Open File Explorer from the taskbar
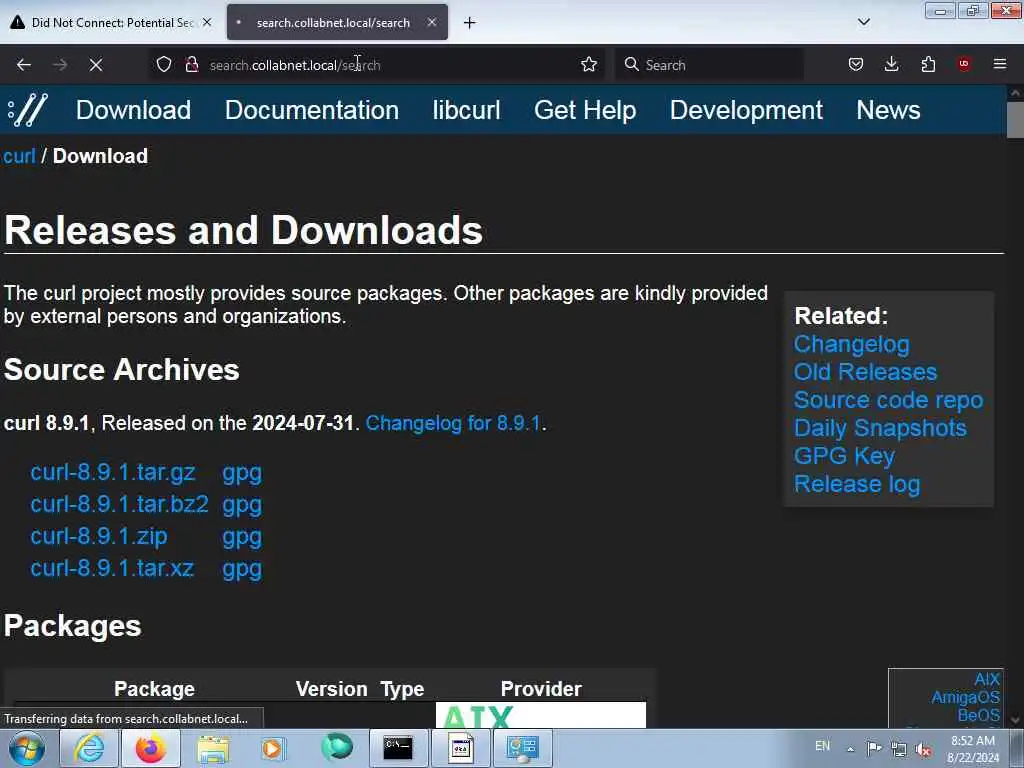Viewport: 1024px width, 768px height. (x=213, y=748)
